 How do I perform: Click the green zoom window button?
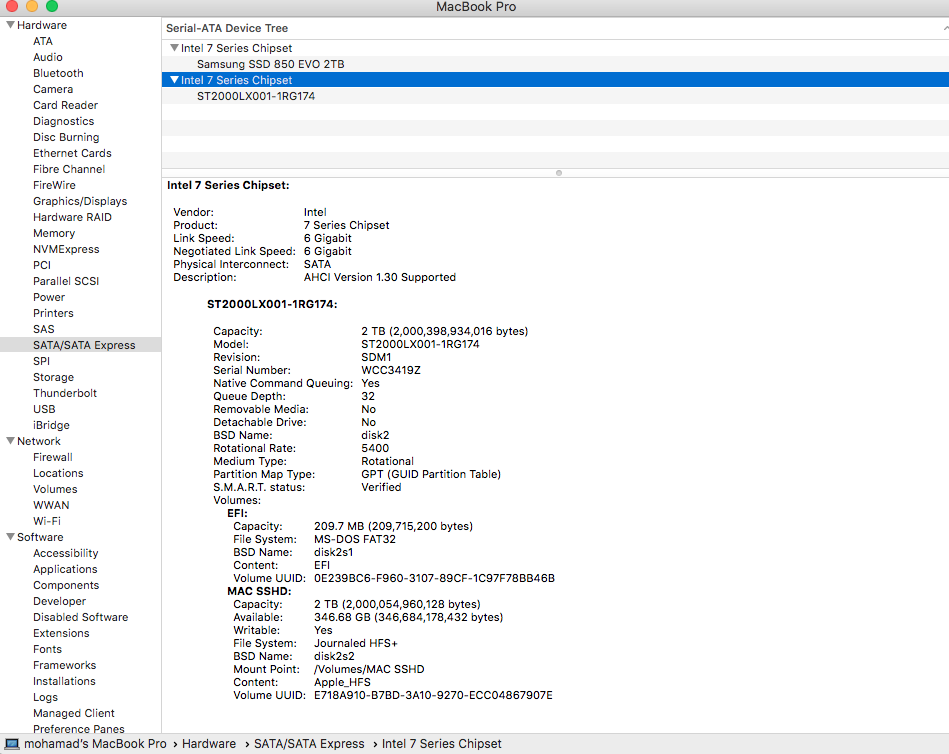click(52, 6)
